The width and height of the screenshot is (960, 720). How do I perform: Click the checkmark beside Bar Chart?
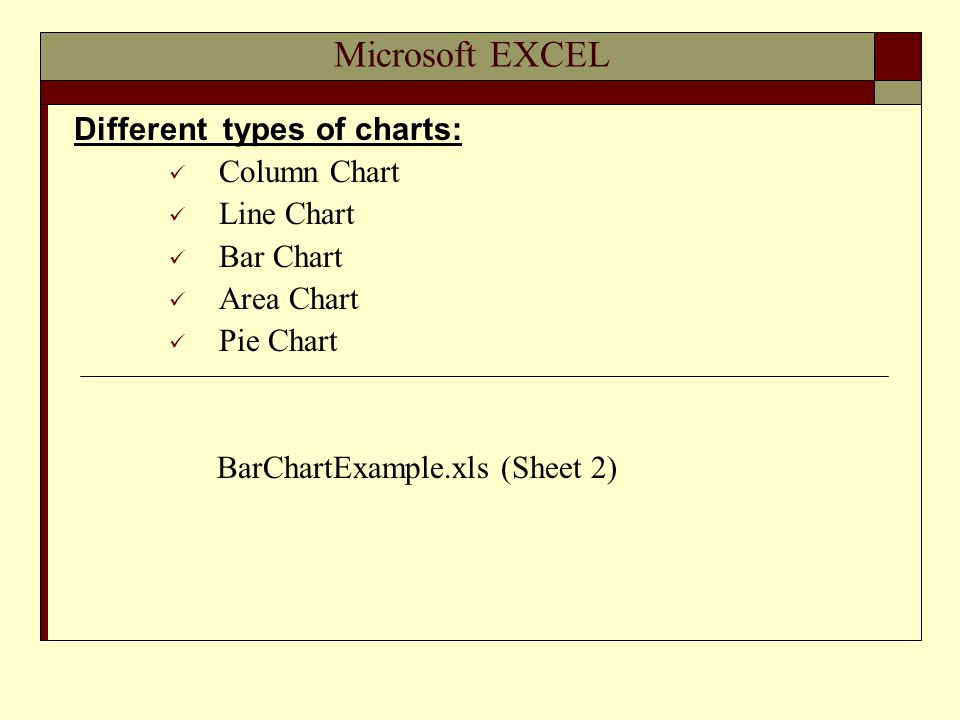tap(177, 258)
